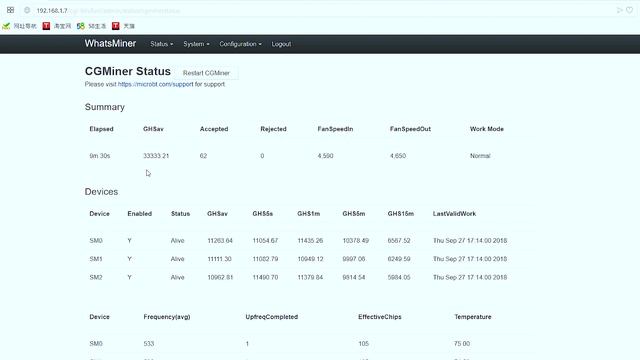Click the WhatsMiner brand title

tap(110, 44)
